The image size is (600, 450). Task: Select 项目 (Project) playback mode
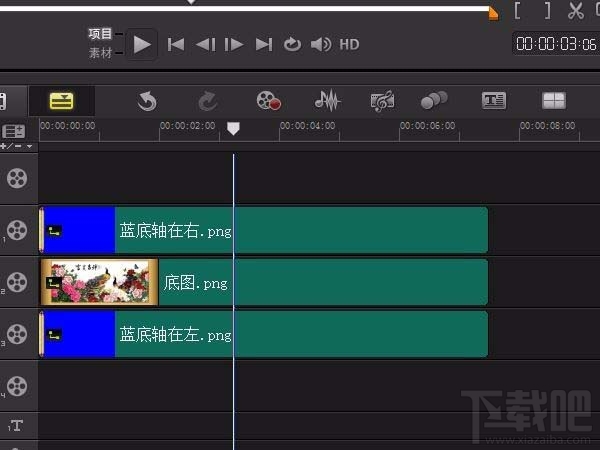pos(100,34)
